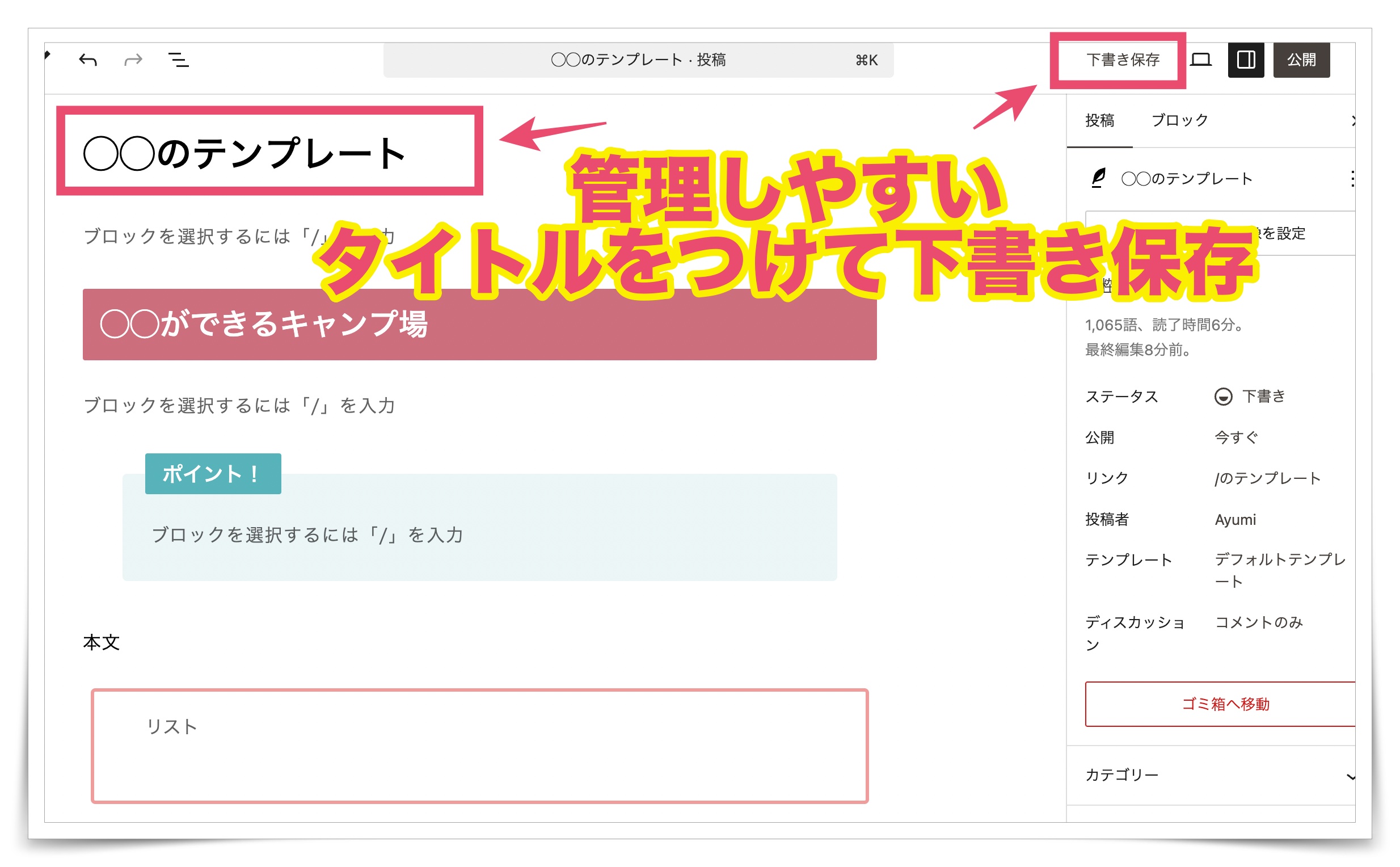Screen dimensions: 1400x867
Task: Change publish date 今すぐ
Action: click(1235, 437)
